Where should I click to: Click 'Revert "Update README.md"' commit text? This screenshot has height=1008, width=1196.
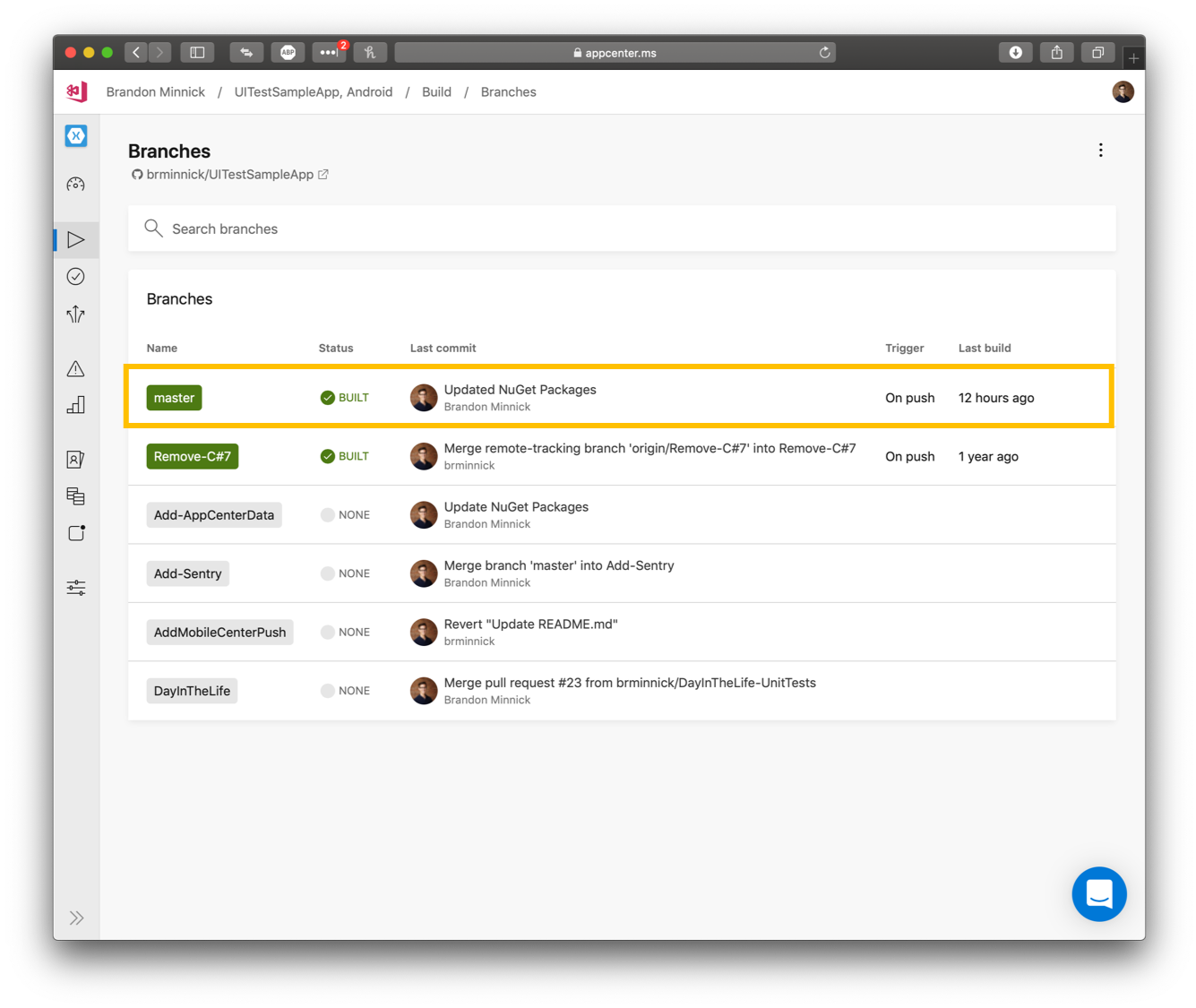pyautogui.click(x=531, y=624)
